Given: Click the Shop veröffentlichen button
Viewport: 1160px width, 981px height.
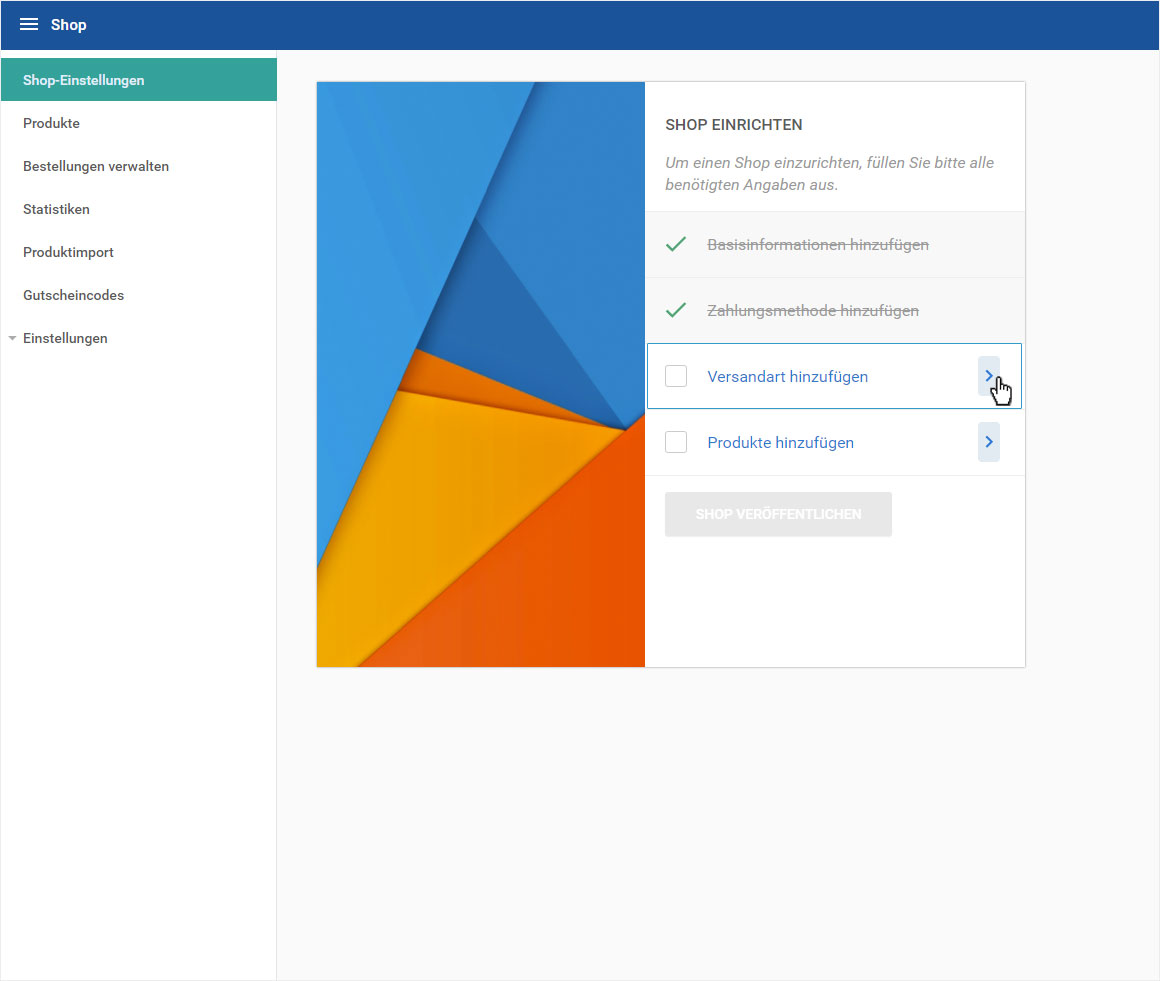Looking at the screenshot, I should pyautogui.click(x=778, y=514).
